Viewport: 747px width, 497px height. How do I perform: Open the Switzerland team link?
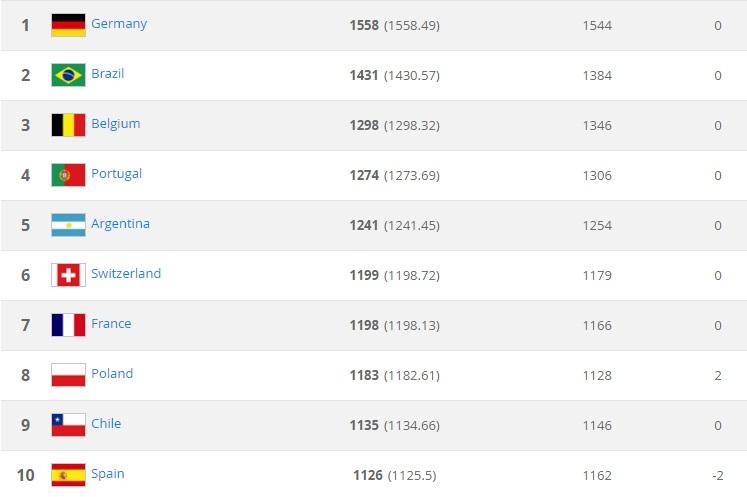125,274
